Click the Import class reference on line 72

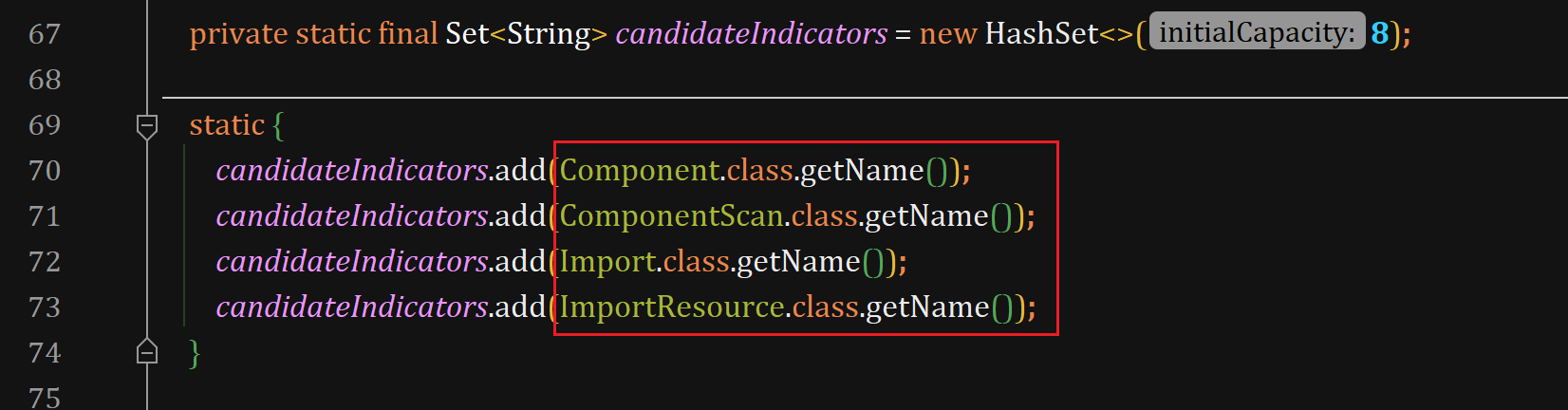tap(607, 262)
